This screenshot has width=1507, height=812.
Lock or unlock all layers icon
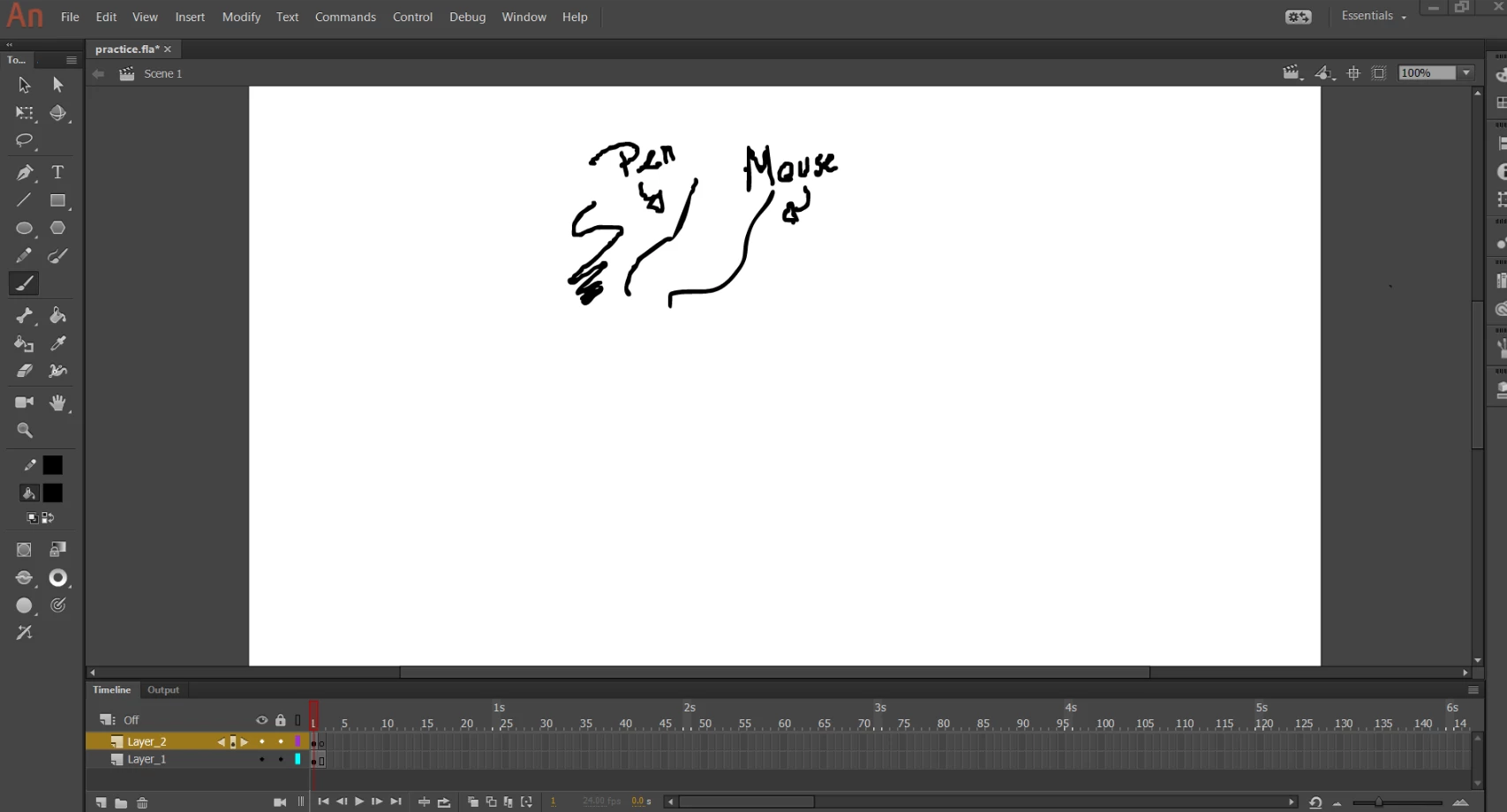point(281,720)
